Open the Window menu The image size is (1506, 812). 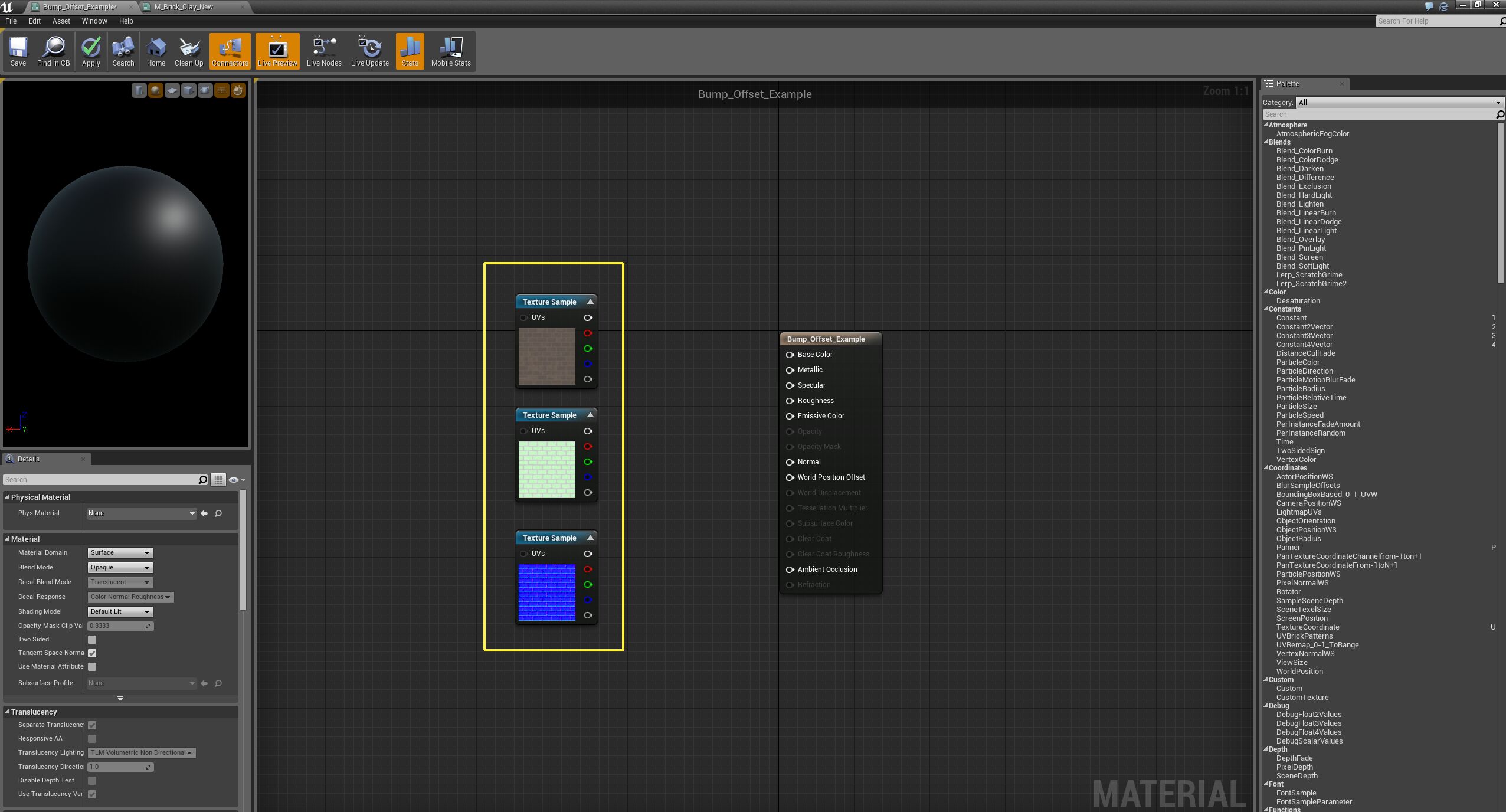(93, 21)
